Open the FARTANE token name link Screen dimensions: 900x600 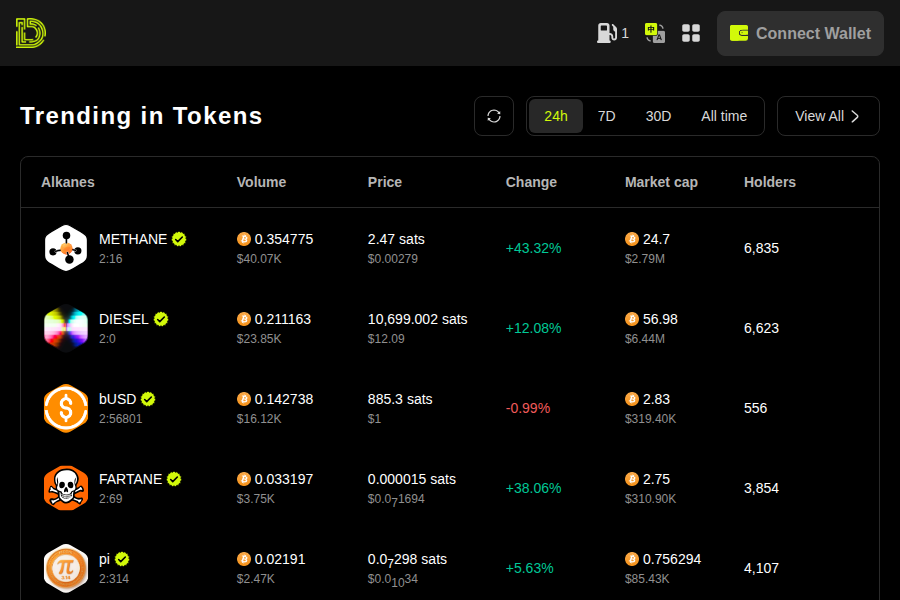130,479
